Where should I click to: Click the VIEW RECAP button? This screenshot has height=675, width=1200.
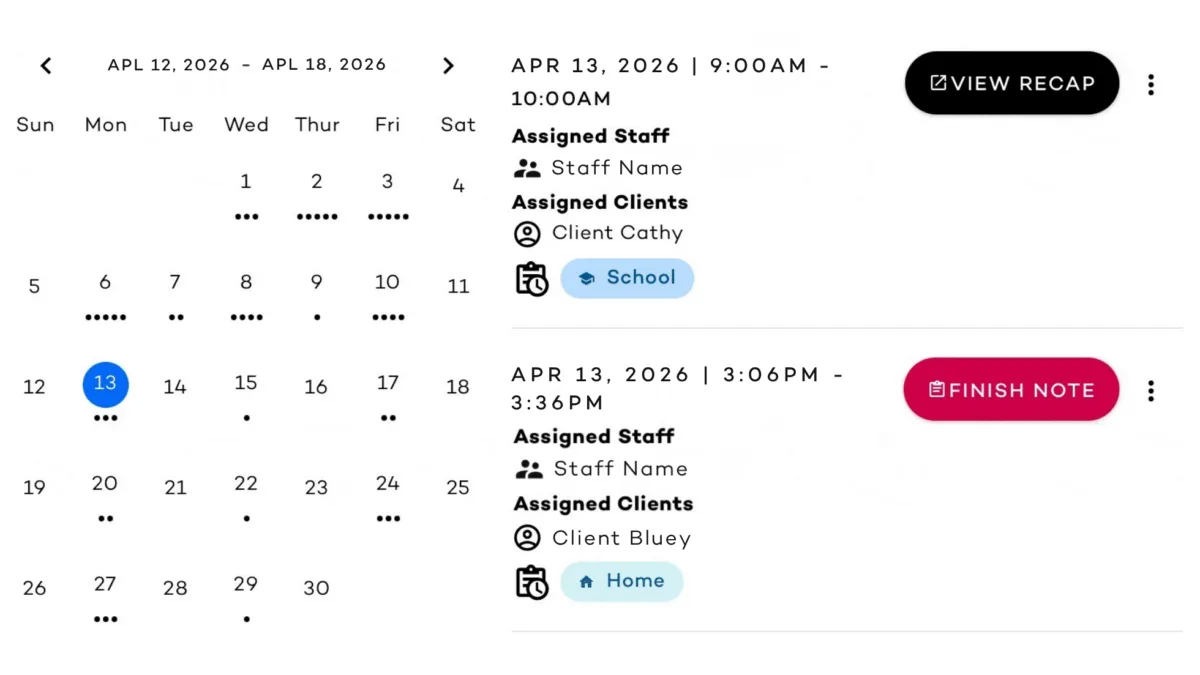click(1011, 83)
